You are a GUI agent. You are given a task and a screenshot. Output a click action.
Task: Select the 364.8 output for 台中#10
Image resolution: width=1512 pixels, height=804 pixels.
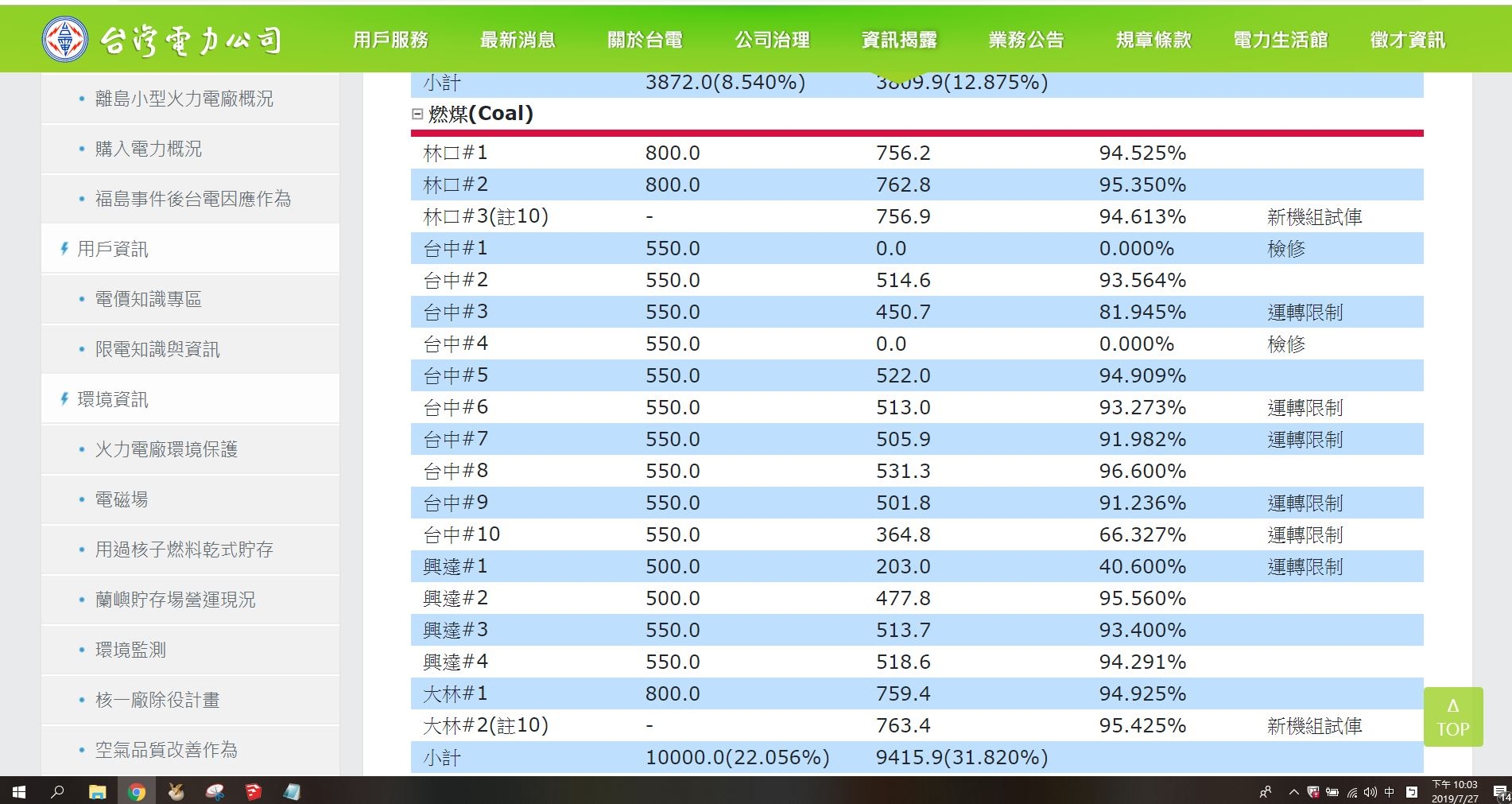pyautogui.click(x=903, y=534)
